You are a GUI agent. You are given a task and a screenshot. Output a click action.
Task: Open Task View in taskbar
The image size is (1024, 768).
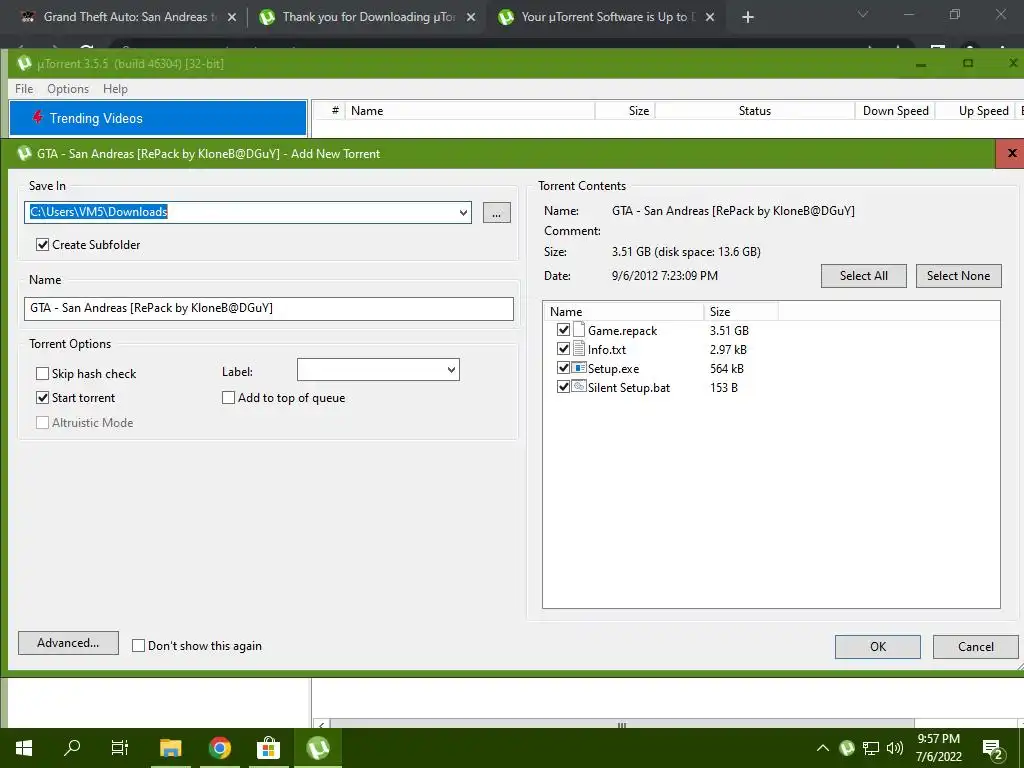120,748
